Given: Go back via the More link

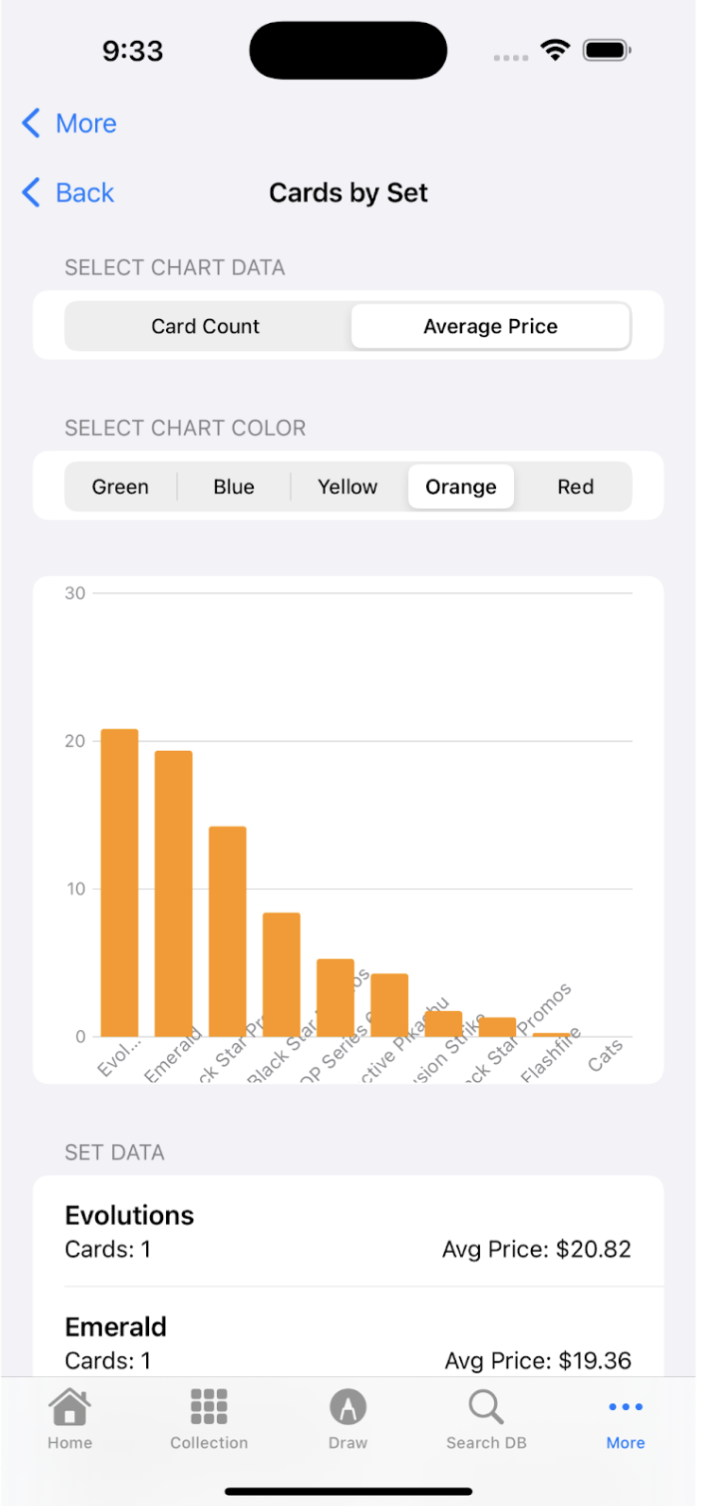Looking at the screenshot, I should (85, 124).
